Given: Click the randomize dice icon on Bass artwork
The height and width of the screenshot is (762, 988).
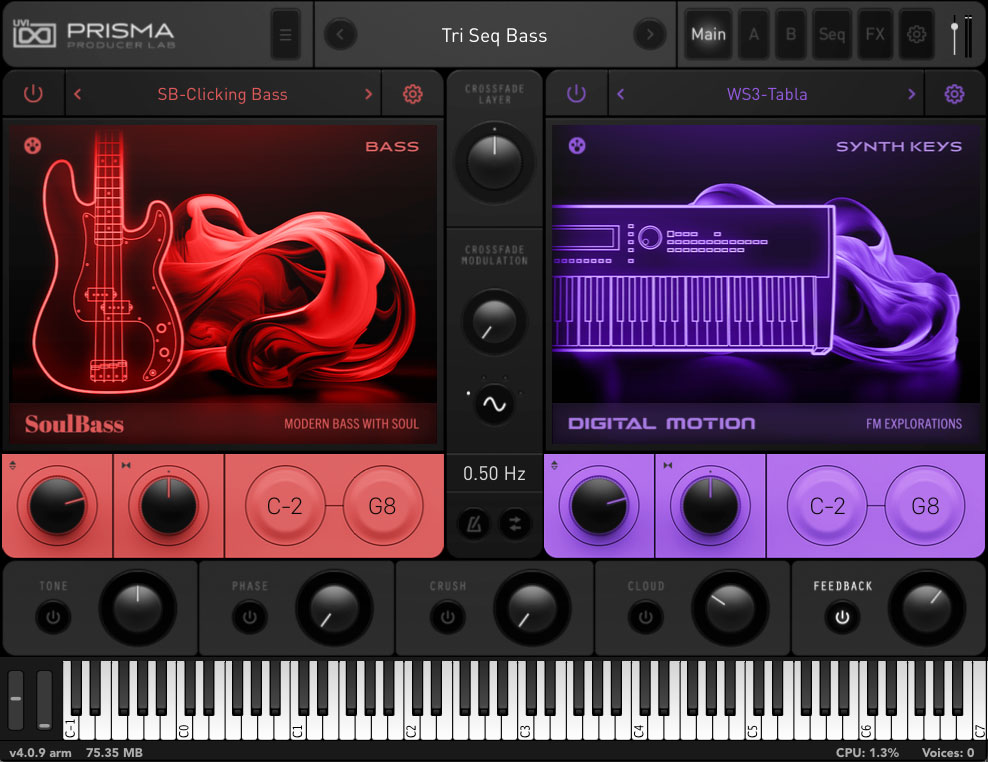Looking at the screenshot, I should pyautogui.click(x=33, y=146).
